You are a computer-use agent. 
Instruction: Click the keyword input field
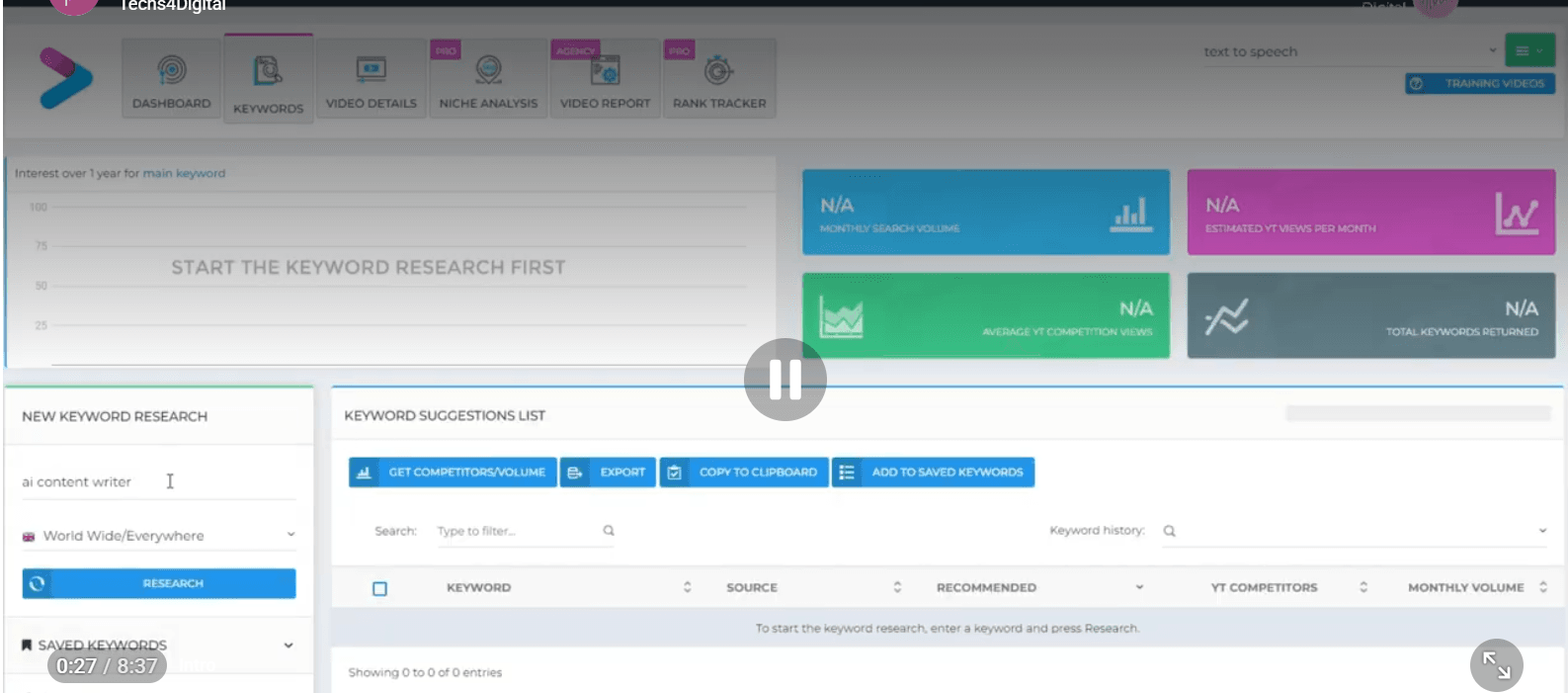(158, 481)
